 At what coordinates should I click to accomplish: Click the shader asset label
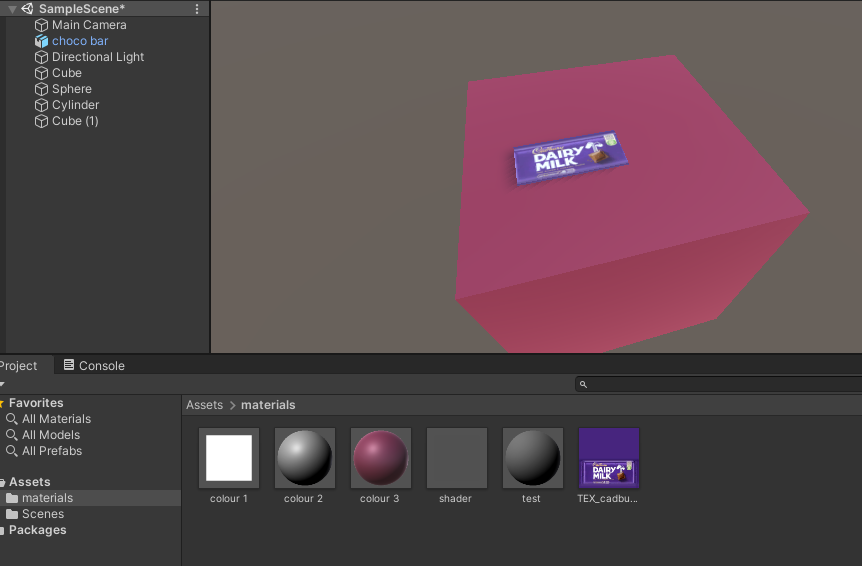coord(455,498)
